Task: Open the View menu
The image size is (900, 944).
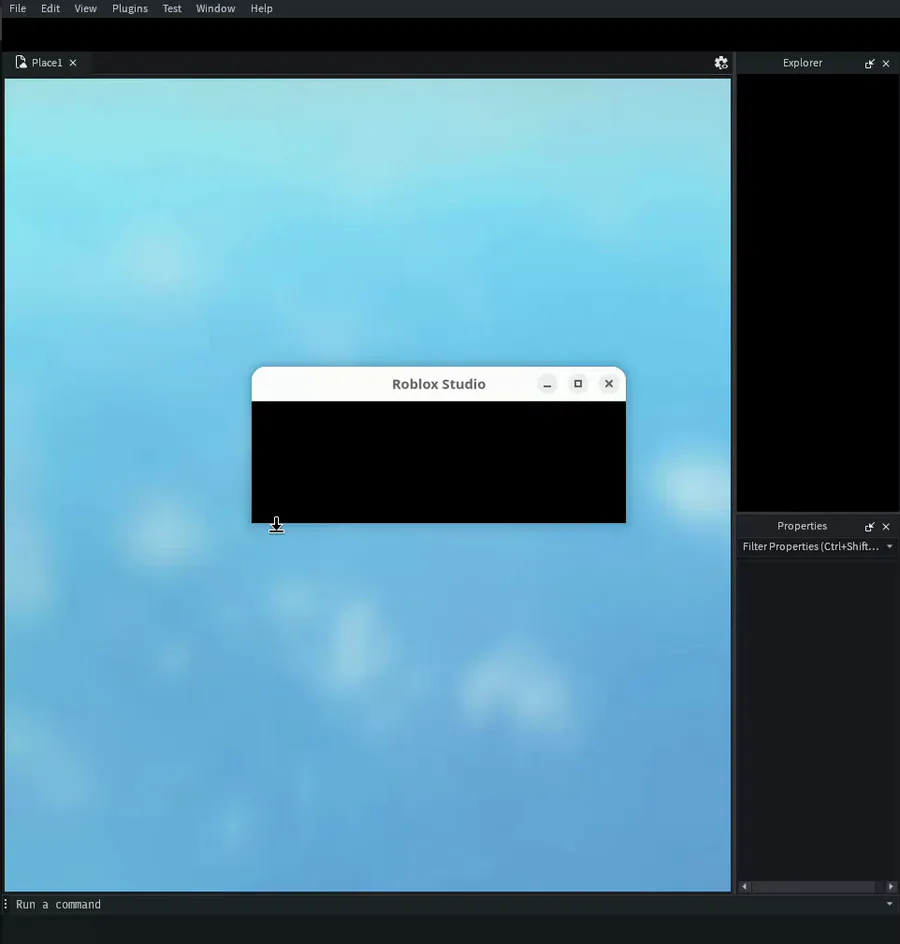Action: [85, 8]
